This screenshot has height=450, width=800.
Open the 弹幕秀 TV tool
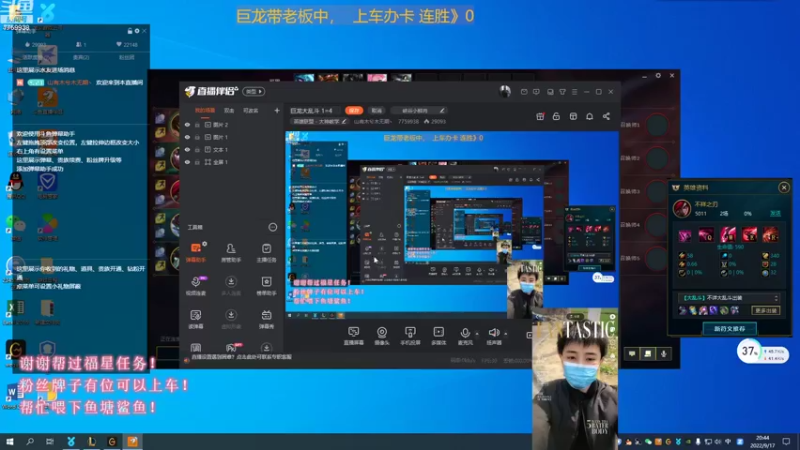[266, 319]
